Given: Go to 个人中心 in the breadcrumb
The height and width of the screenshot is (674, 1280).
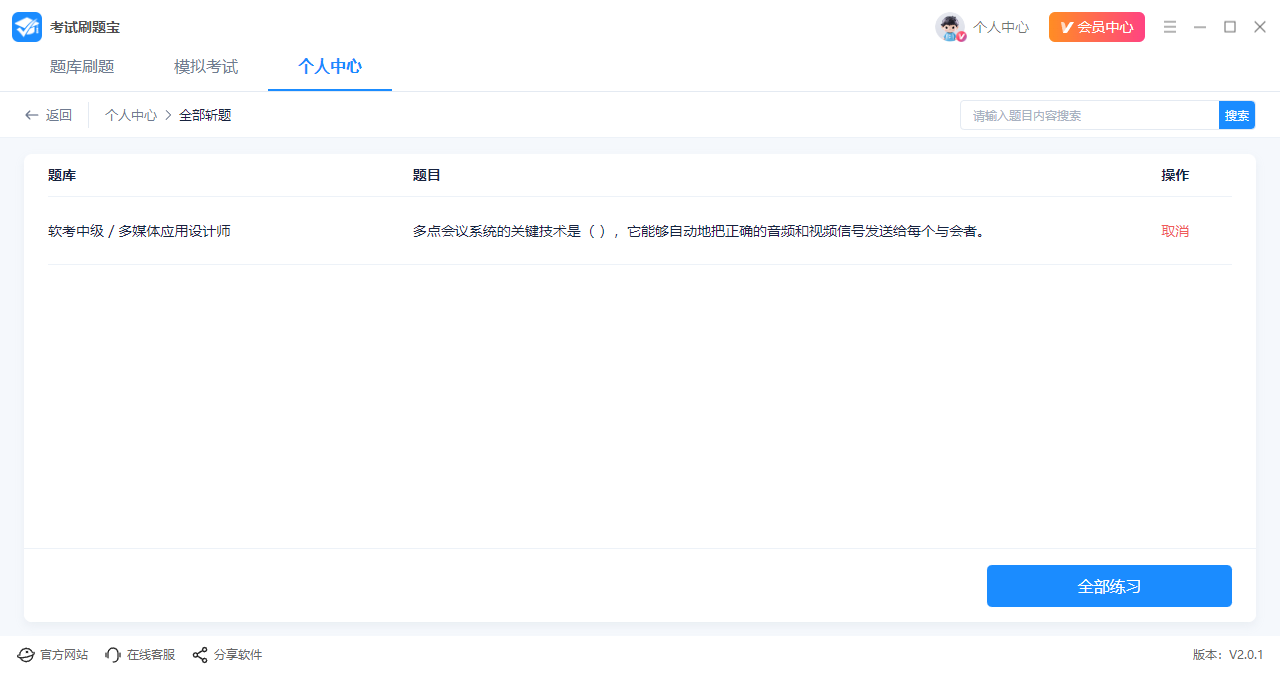Looking at the screenshot, I should pos(131,115).
